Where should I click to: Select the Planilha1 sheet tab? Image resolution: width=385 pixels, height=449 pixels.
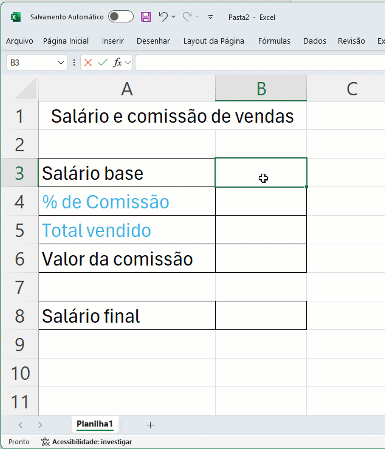(x=95, y=424)
